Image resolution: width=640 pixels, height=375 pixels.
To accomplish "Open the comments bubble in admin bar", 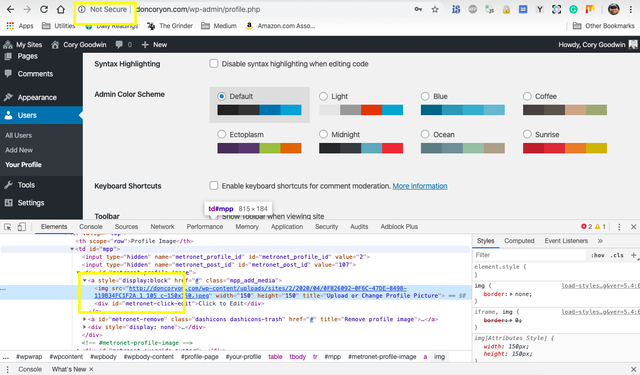I will (124, 44).
